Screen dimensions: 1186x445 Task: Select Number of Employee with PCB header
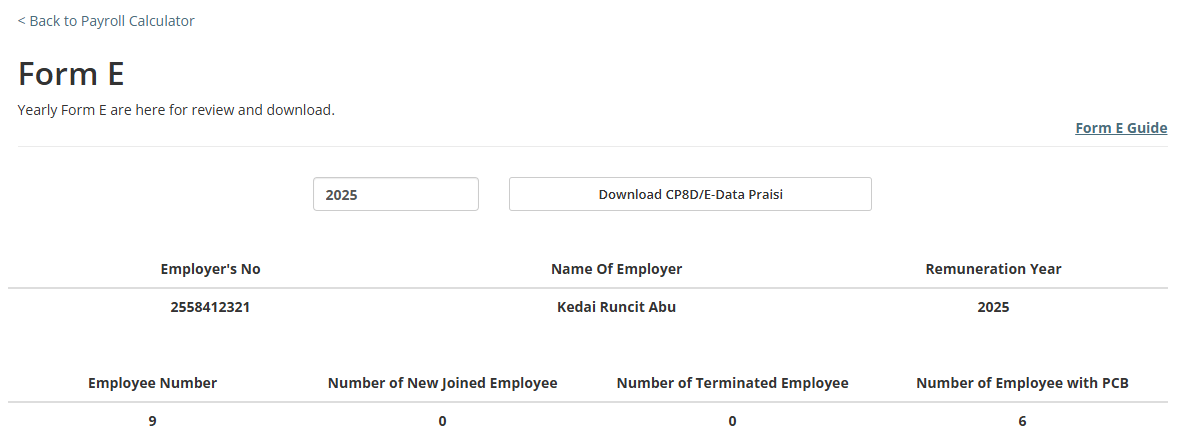(1022, 383)
